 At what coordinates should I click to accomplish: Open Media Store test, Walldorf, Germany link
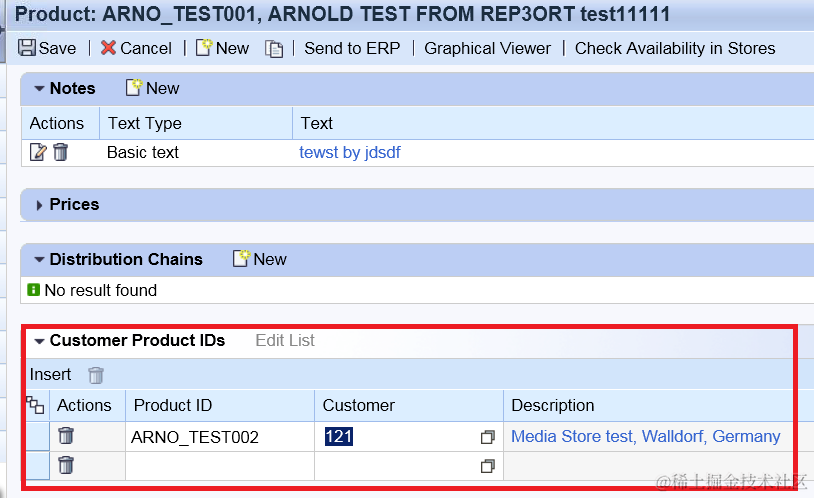(646, 436)
